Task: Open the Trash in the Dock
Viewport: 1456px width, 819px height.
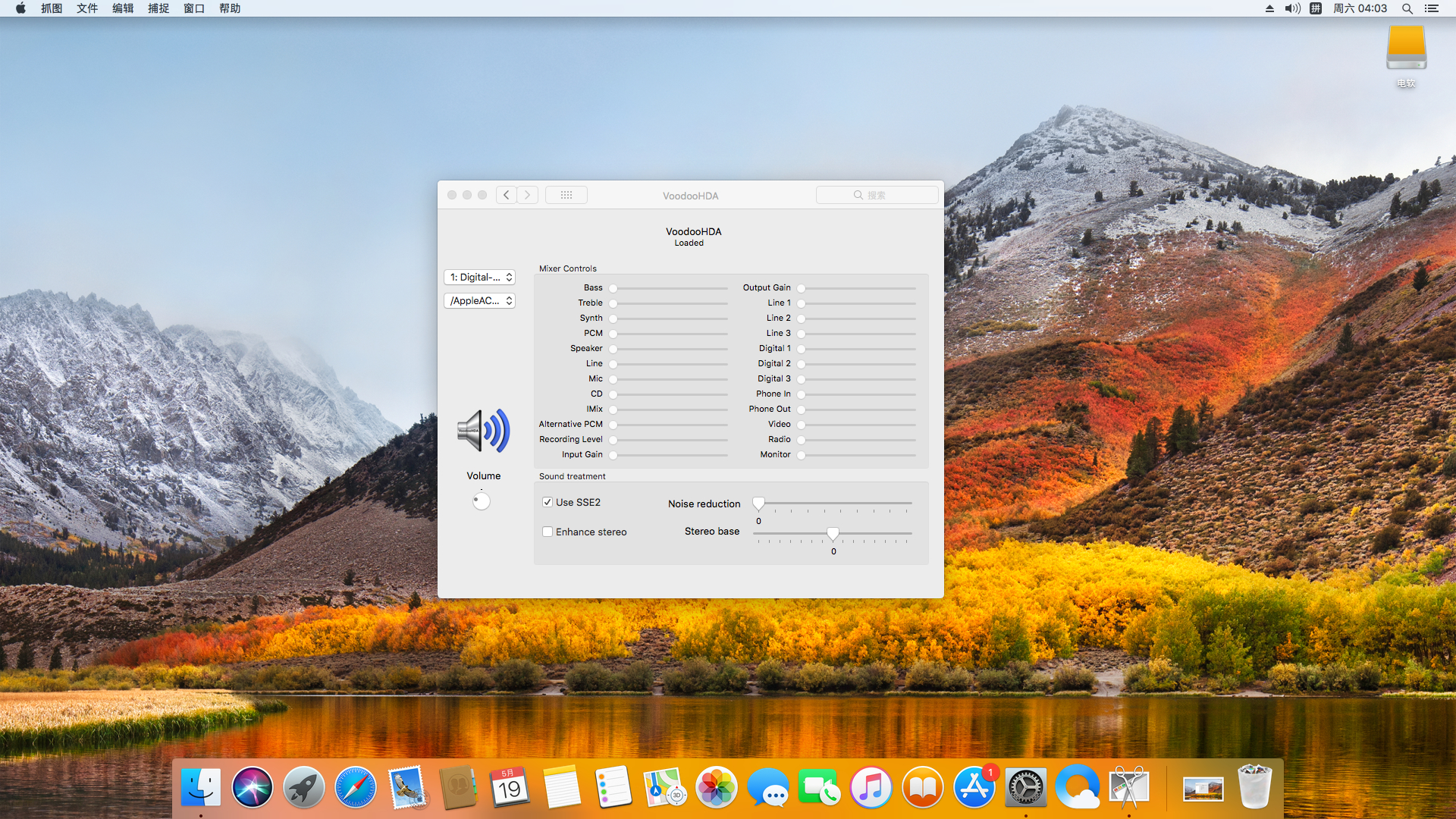Action: coord(1254,787)
